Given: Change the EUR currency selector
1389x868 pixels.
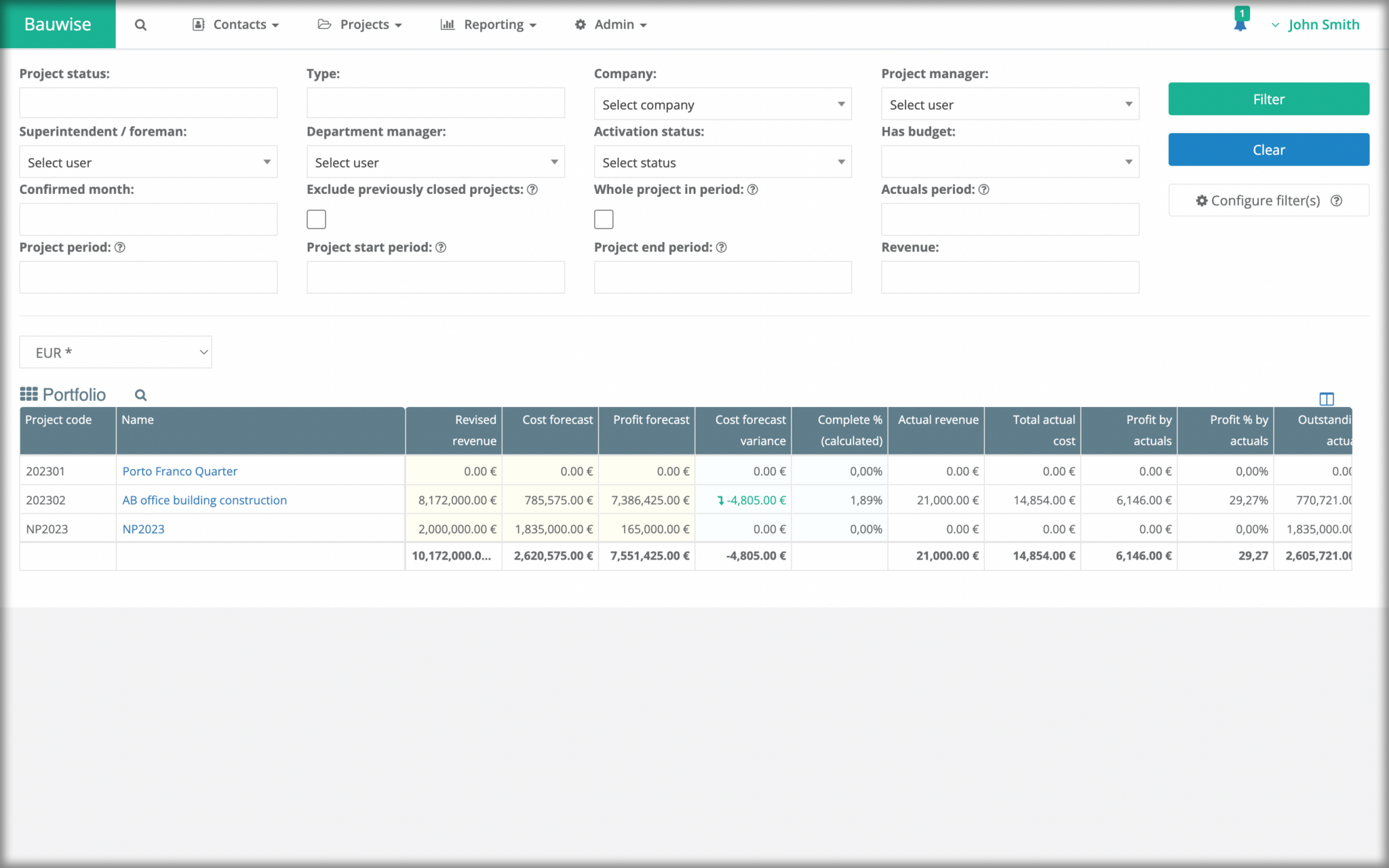Looking at the screenshot, I should 115,352.
